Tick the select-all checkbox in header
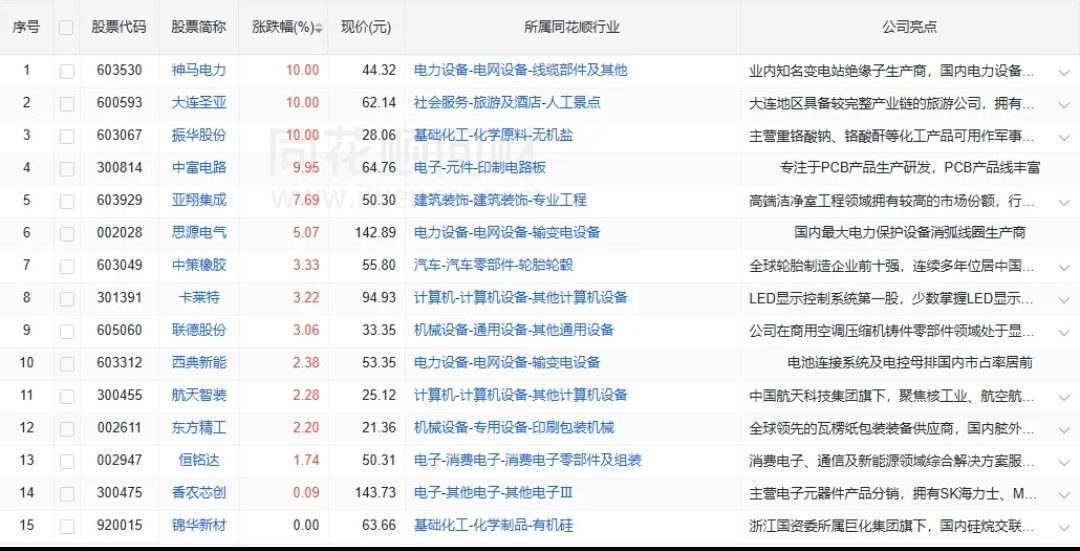 [x=66, y=28]
